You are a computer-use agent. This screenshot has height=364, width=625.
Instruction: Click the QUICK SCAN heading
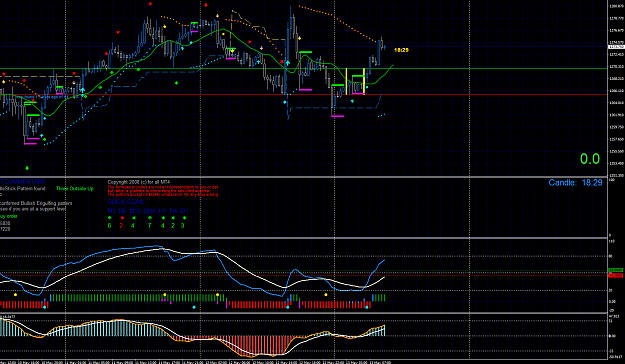coord(125,202)
